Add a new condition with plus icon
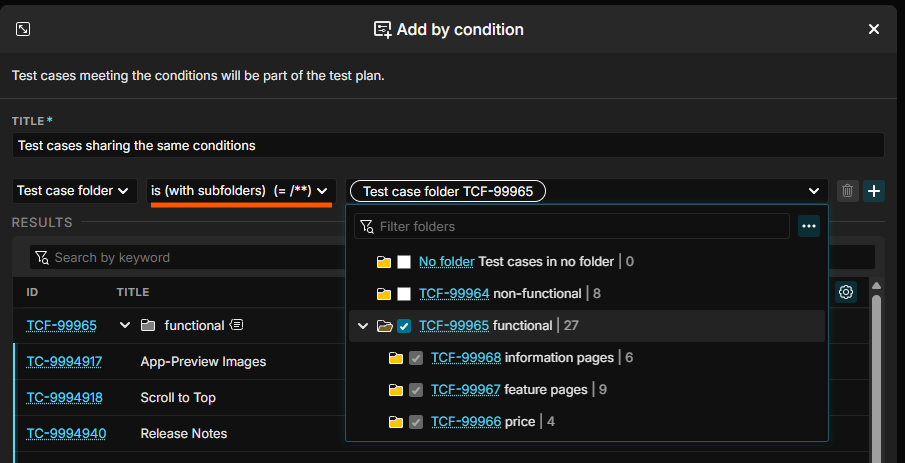The width and height of the screenshot is (905, 463). click(x=874, y=191)
